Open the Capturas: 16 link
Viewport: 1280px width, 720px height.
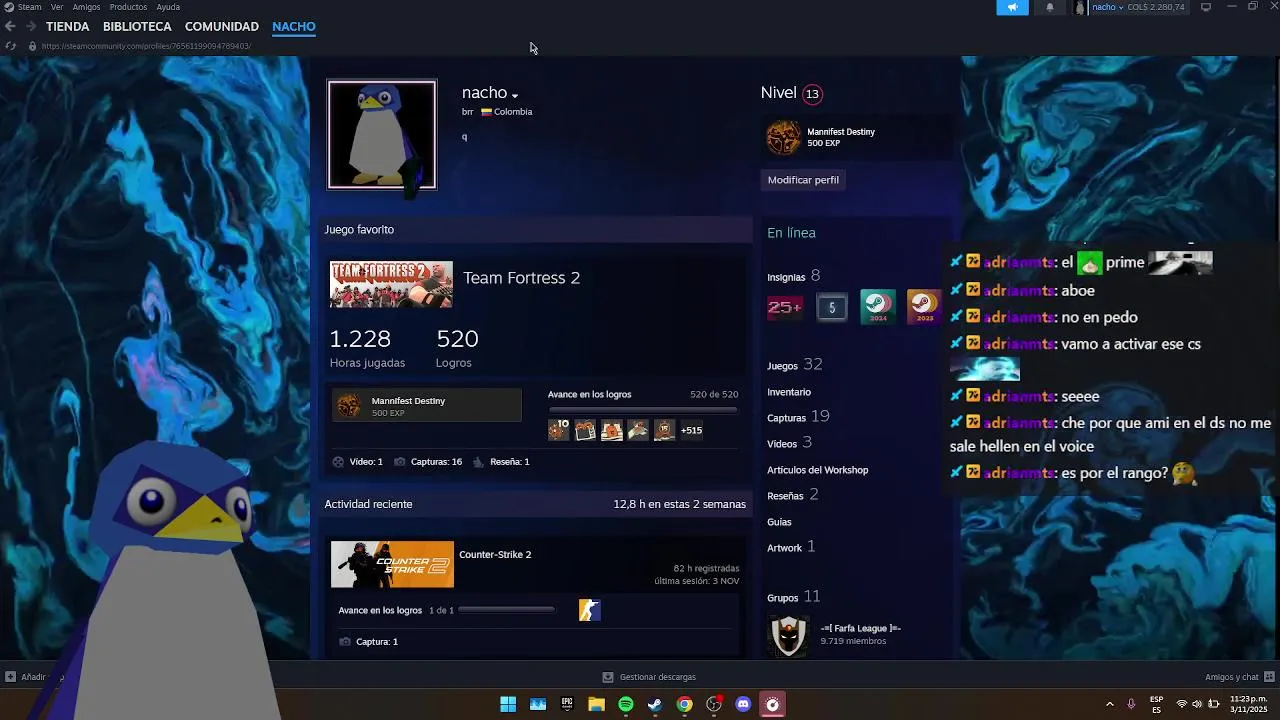(428, 462)
